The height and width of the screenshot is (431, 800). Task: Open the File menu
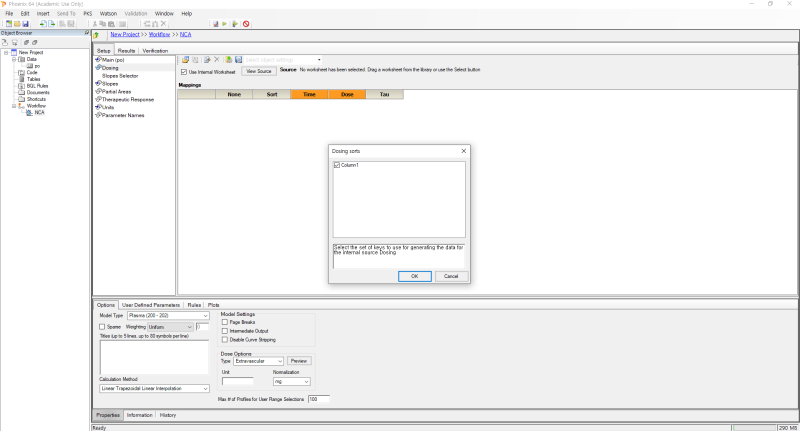point(9,14)
